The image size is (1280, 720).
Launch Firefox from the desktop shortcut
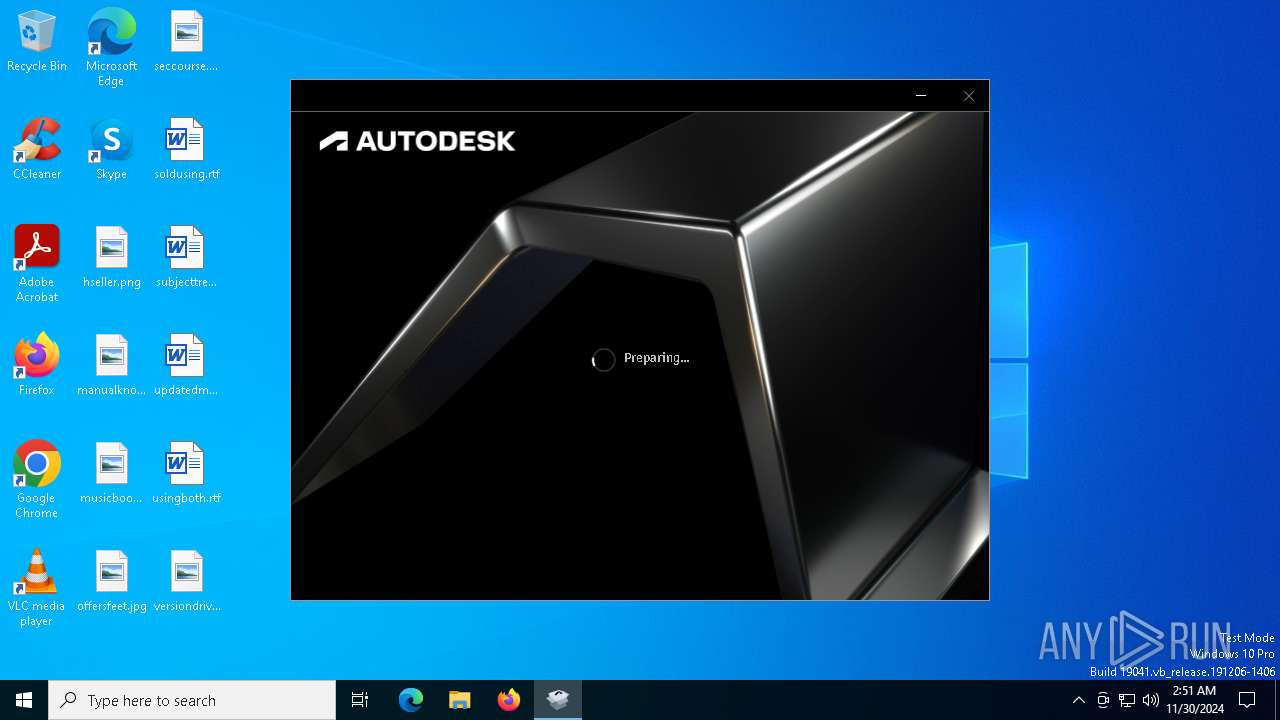(37, 365)
